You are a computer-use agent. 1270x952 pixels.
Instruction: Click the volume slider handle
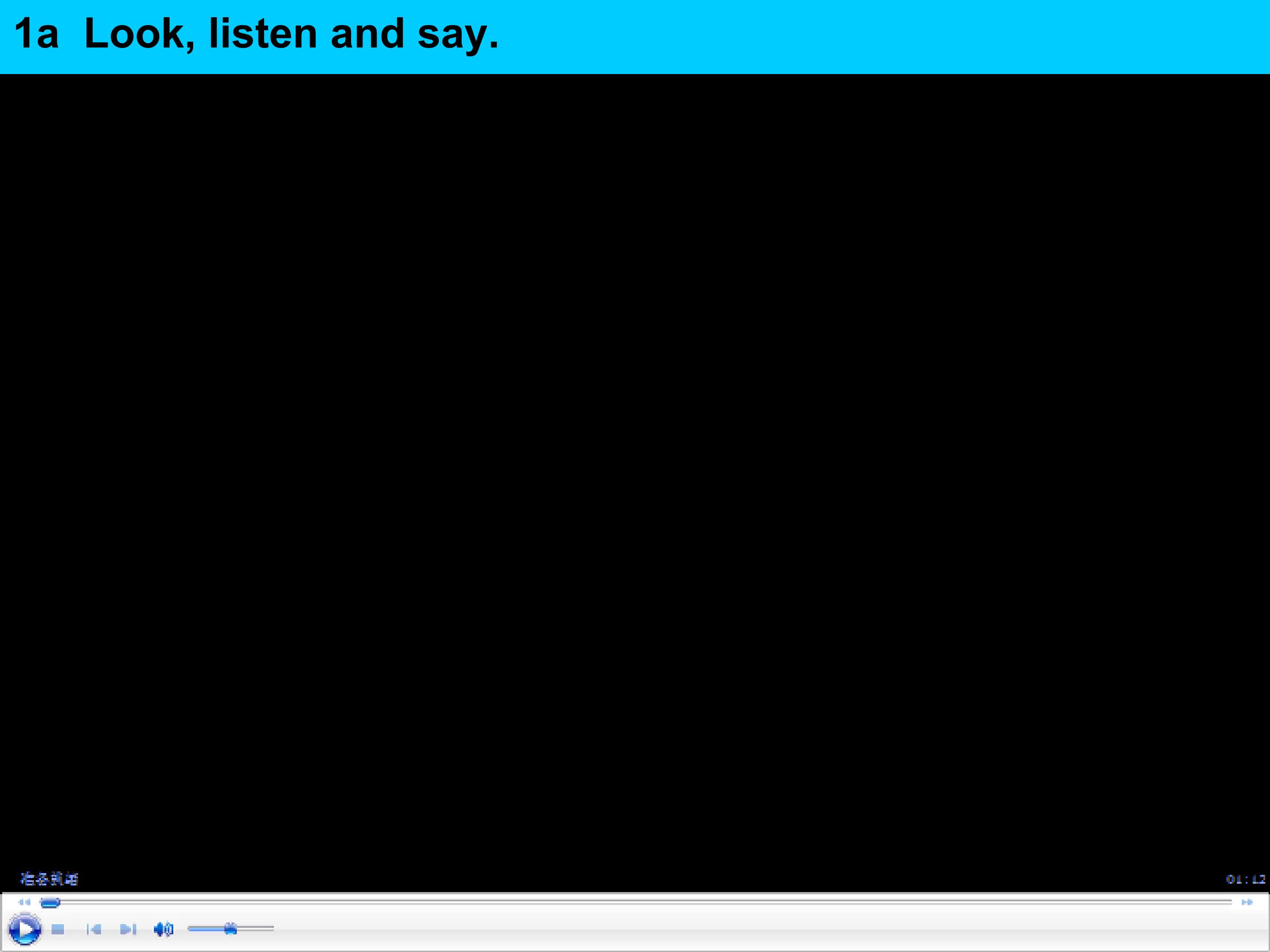point(230,929)
